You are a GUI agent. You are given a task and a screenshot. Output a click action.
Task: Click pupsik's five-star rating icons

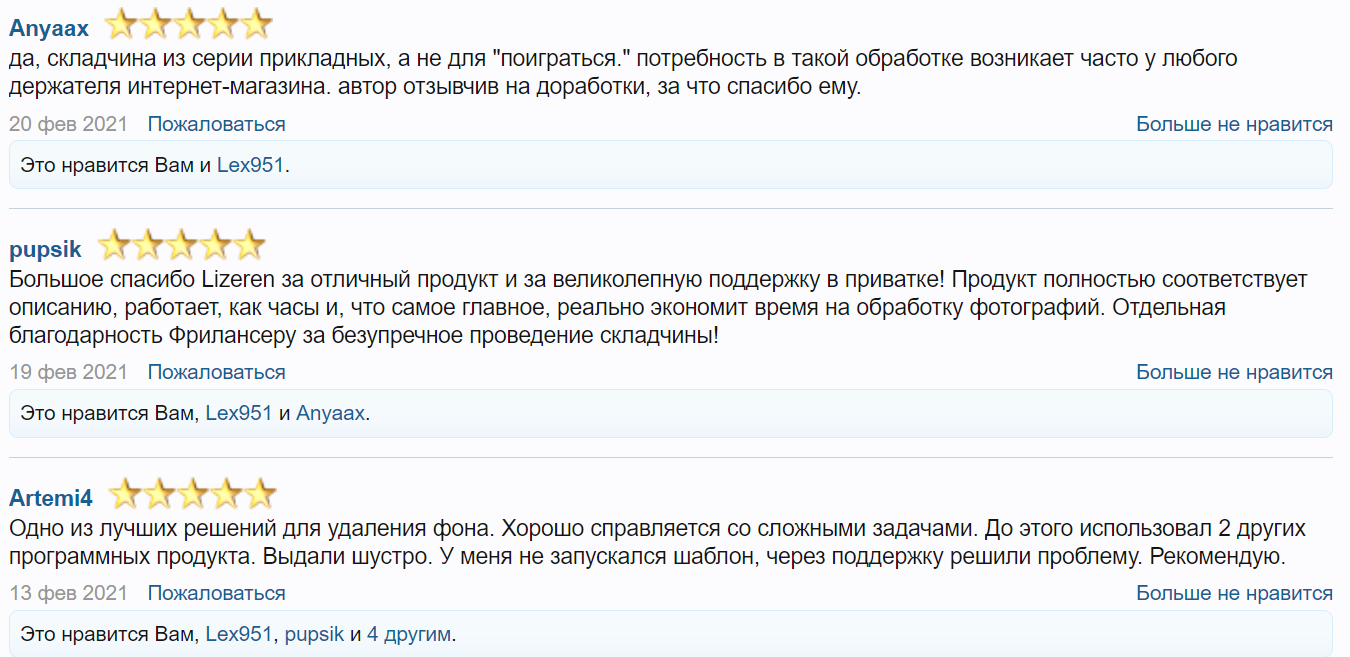[x=181, y=245]
